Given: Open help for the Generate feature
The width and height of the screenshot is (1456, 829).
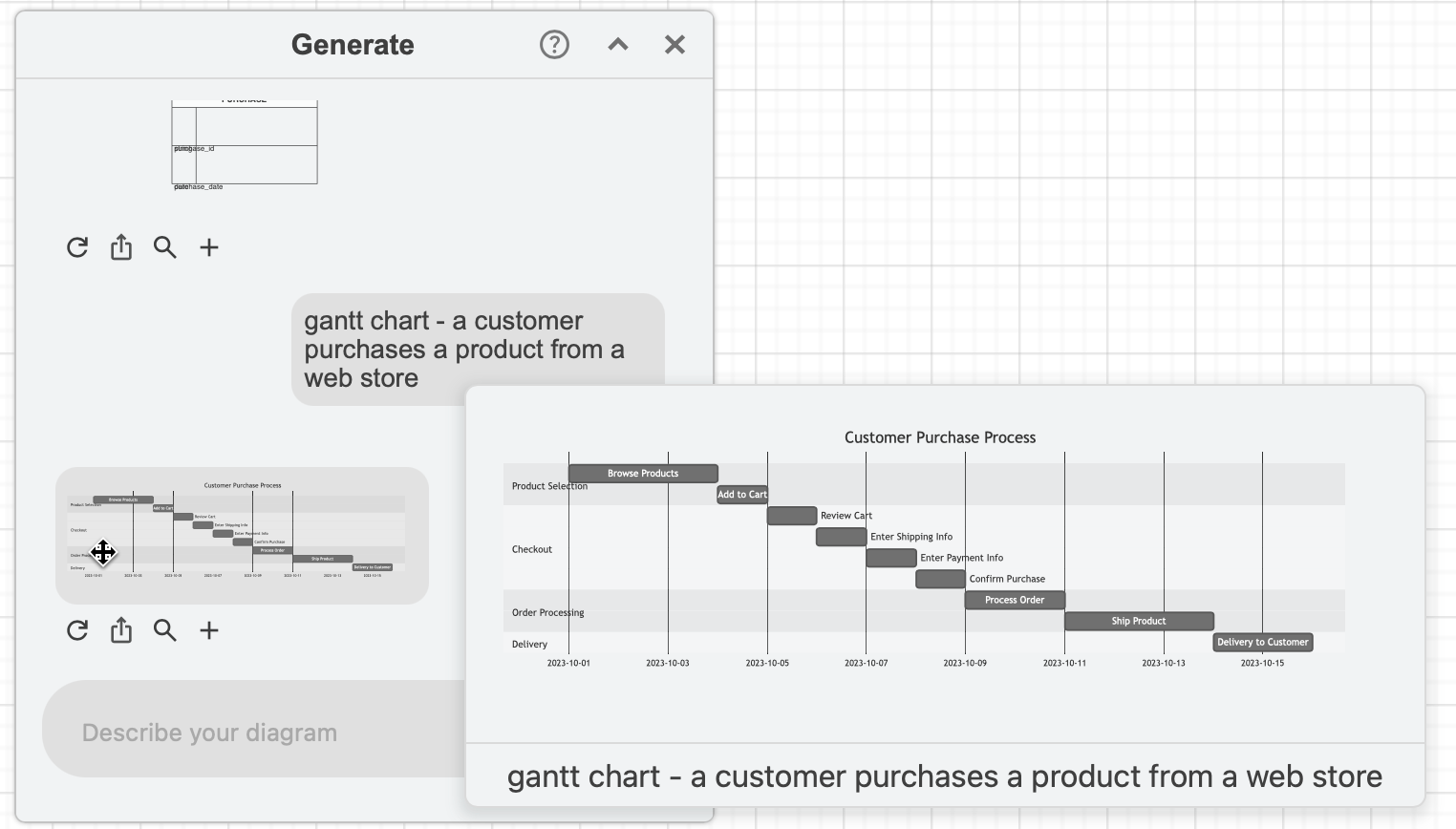Looking at the screenshot, I should click(x=554, y=44).
